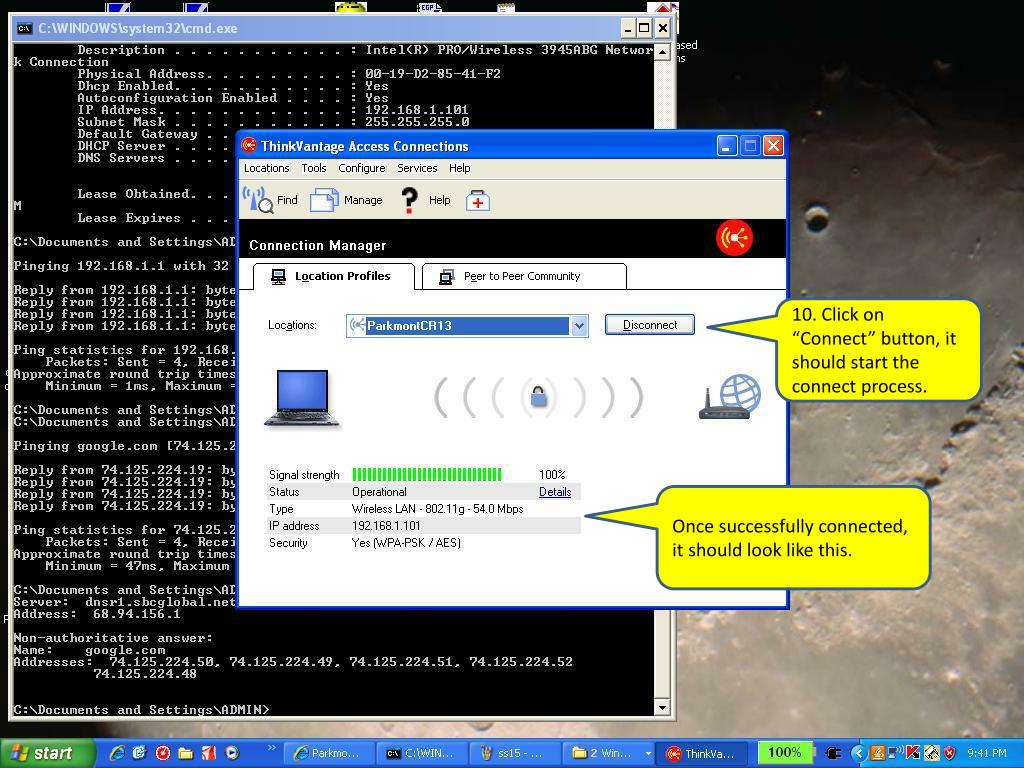The image size is (1024, 768).
Task: Click the padlock in the signal animation
Action: coord(538,396)
